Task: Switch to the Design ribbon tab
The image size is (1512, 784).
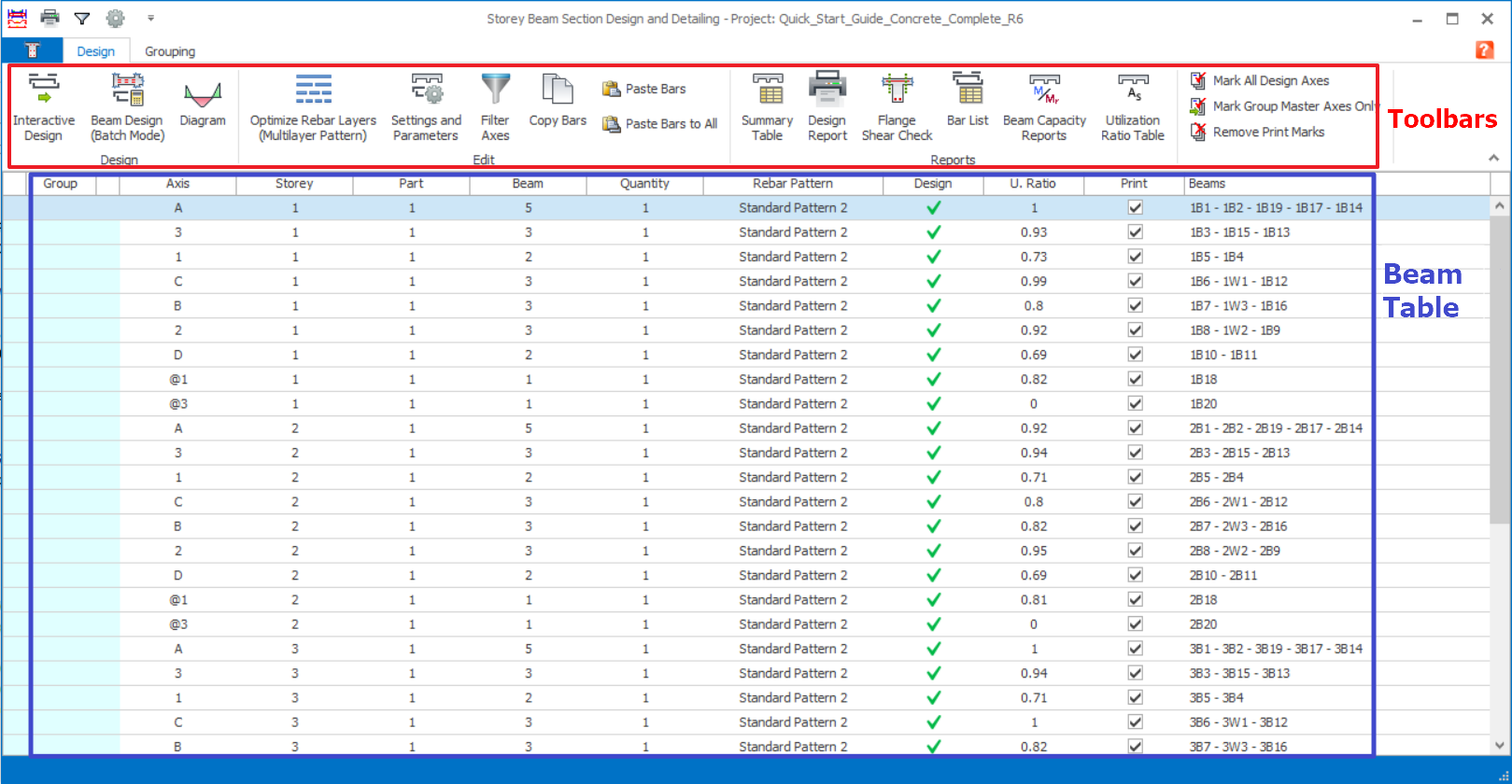Action: pos(95,51)
